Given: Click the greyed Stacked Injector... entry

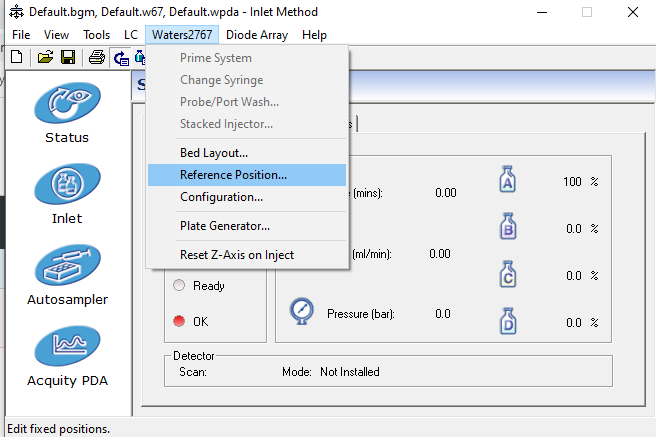Looking at the screenshot, I should [x=247, y=124].
